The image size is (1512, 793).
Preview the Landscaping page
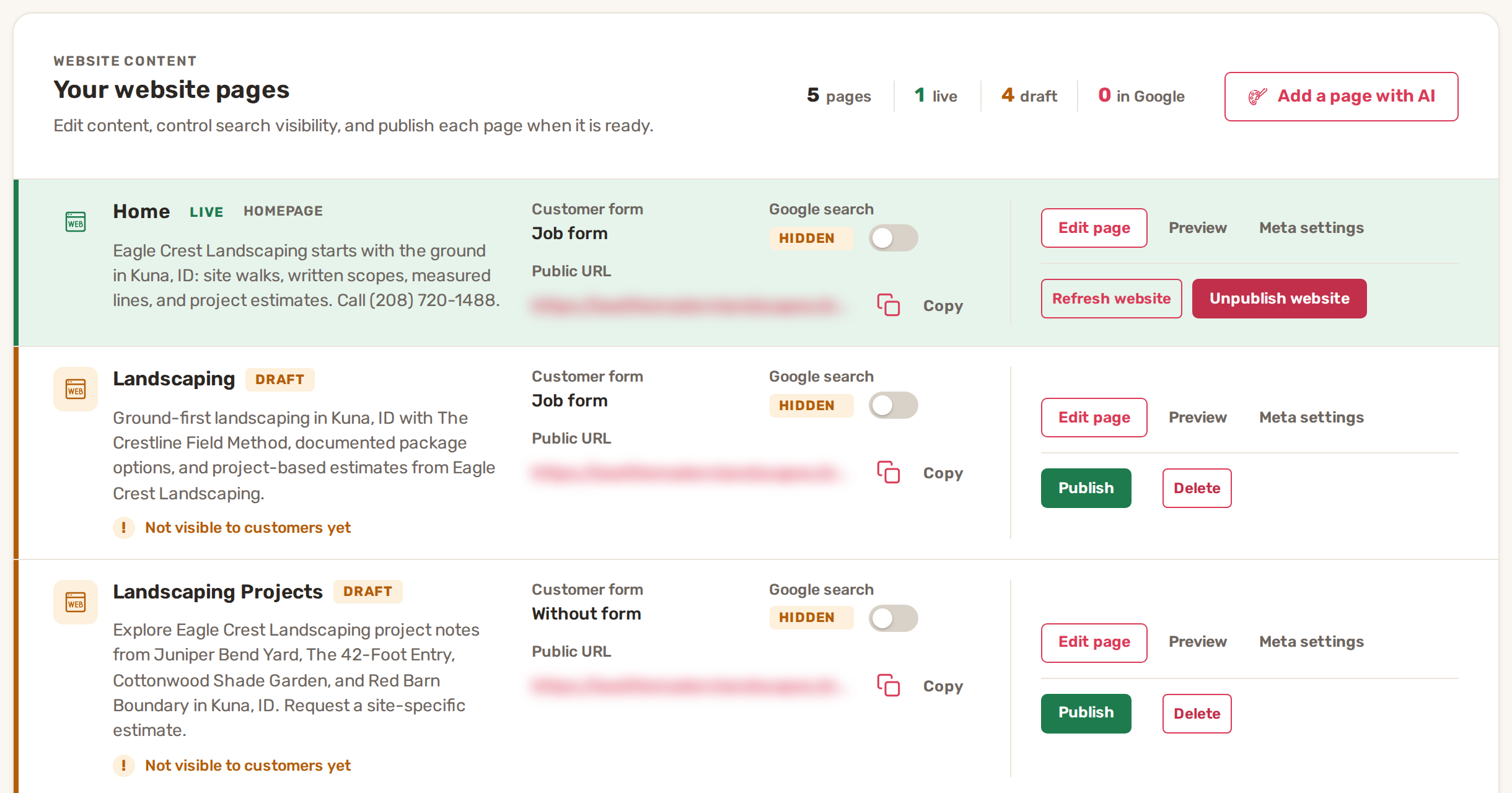pyautogui.click(x=1197, y=418)
